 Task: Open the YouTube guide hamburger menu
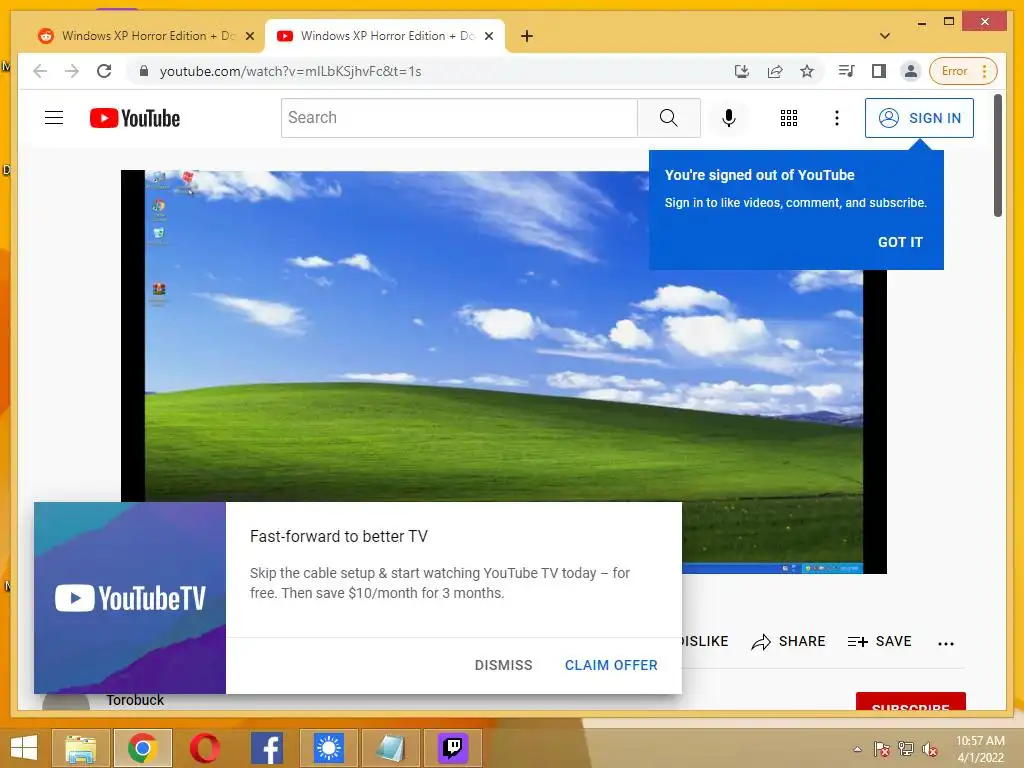point(54,118)
